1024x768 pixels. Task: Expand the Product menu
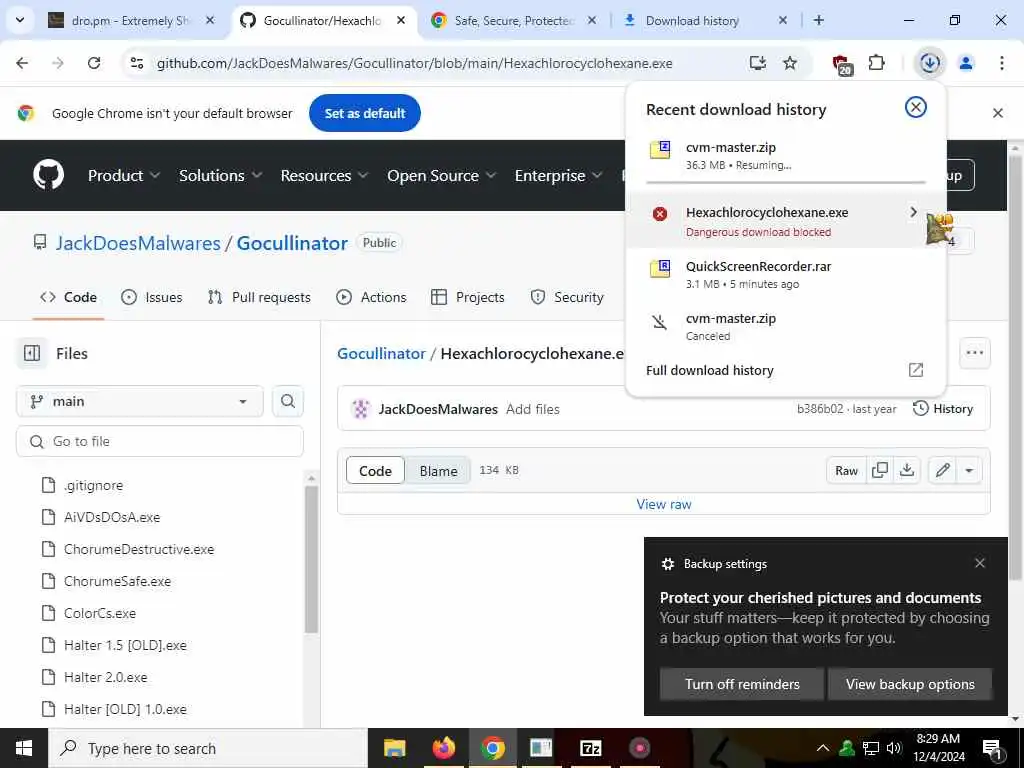click(x=123, y=175)
